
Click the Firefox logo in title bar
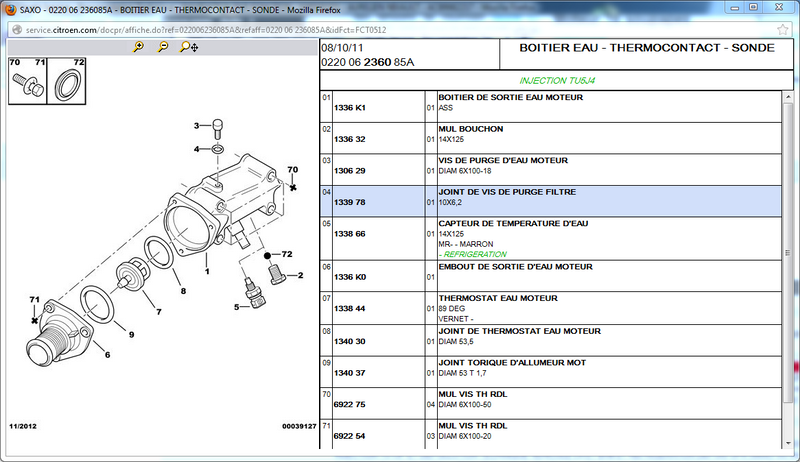pyautogui.click(x=10, y=9)
